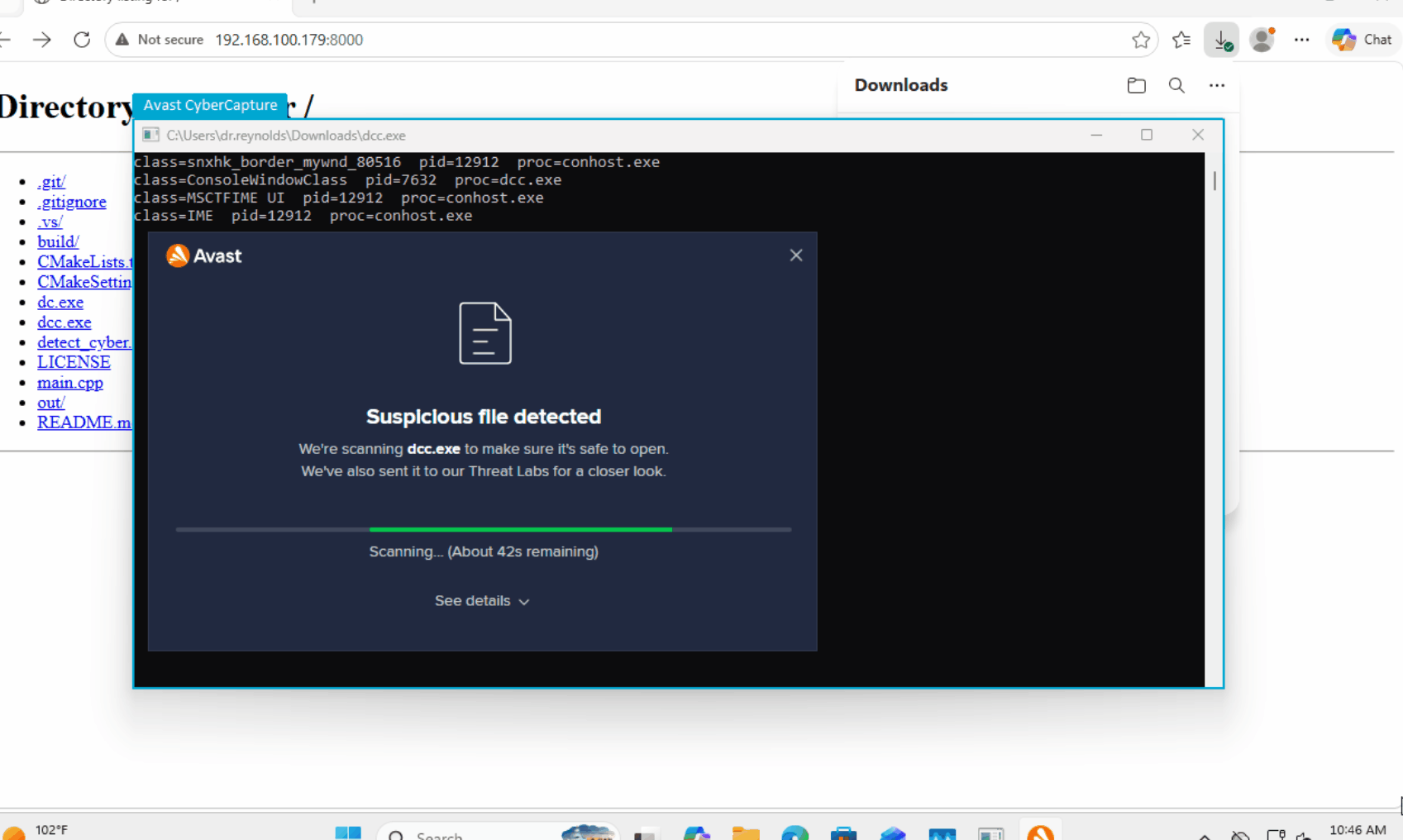Open Microsoft Edge from the taskbar
This screenshot has height=840, width=1403.
click(x=795, y=833)
